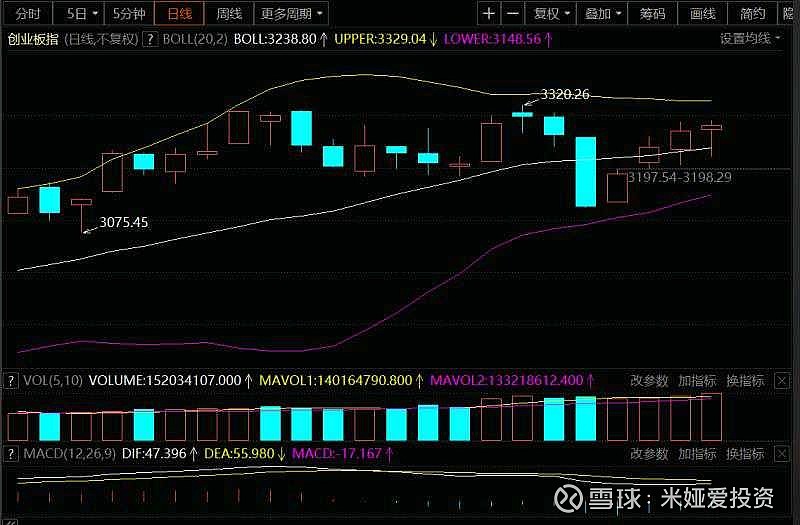Click the DIF:47.396 value
The width and height of the screenshot is (800, 525).
[x=154, y=454]
